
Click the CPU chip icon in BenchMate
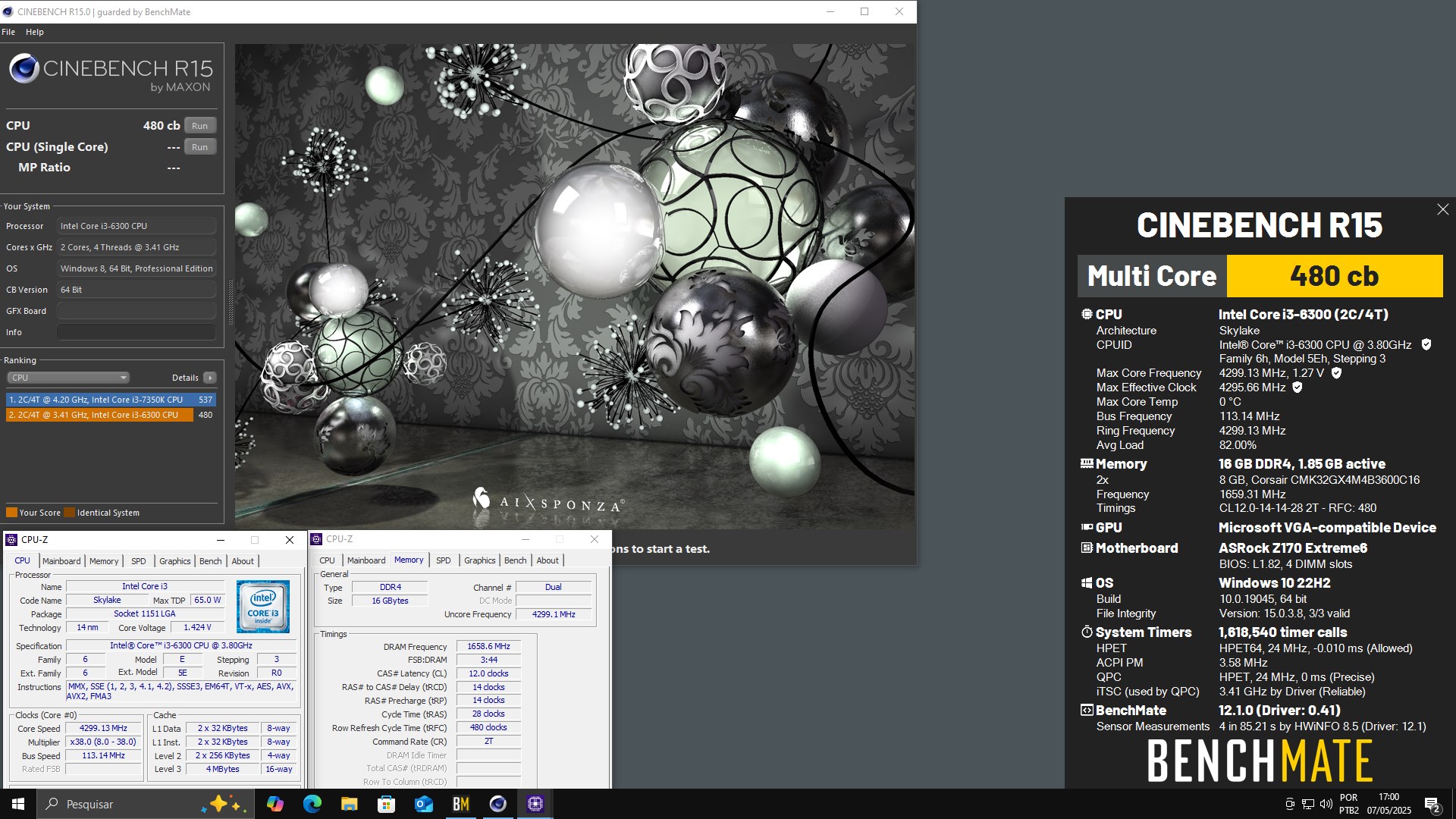pos(1087,314)
